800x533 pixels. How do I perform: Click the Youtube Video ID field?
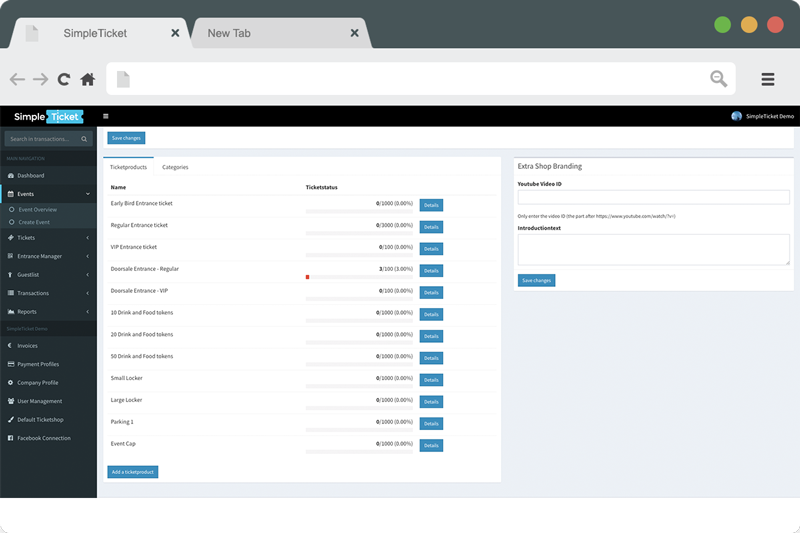click(654, 197)
